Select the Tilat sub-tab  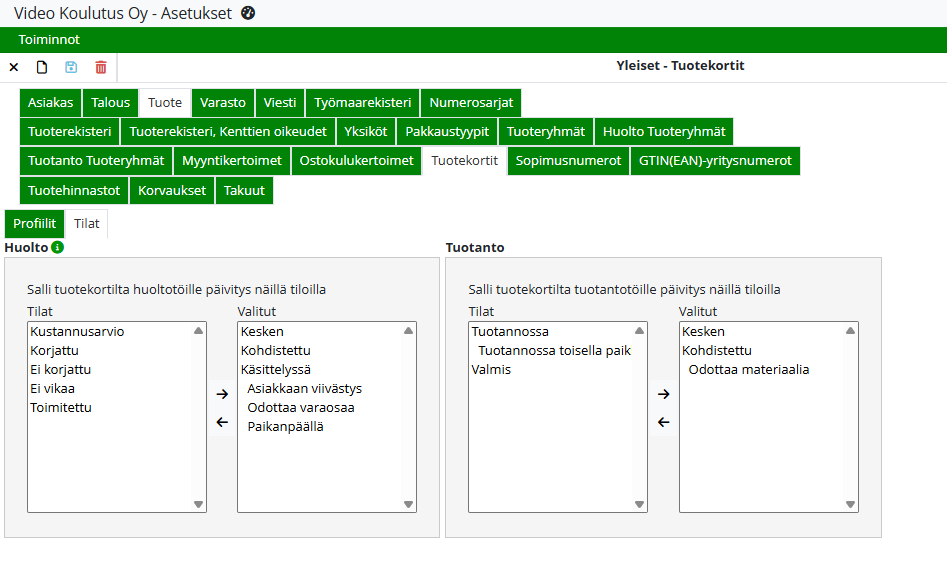[86, 224]
